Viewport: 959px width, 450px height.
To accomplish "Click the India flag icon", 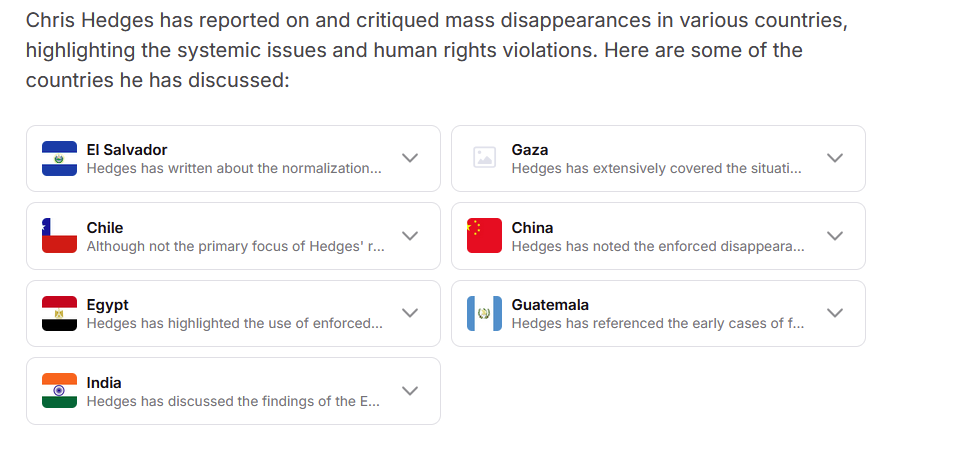I will point(59,391).
